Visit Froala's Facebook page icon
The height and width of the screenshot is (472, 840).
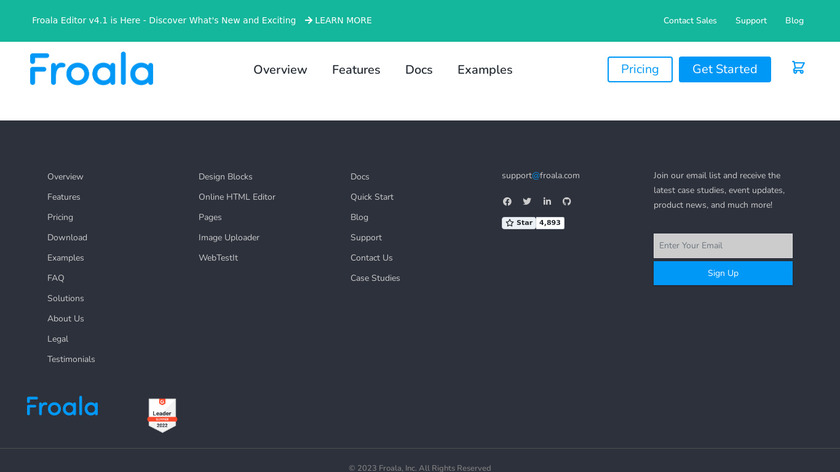tap(507, 201)
